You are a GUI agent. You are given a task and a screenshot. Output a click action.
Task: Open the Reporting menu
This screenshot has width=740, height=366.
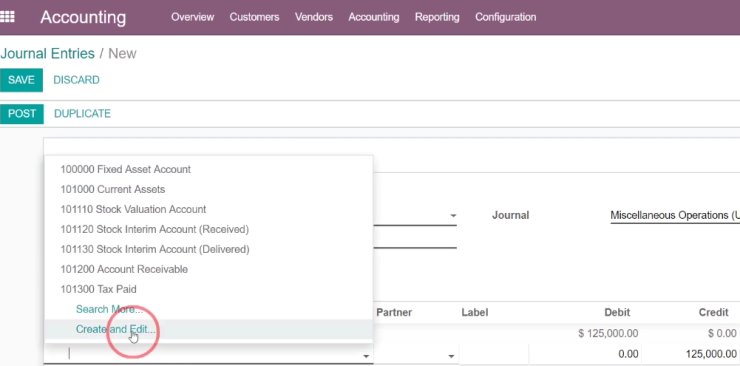coord(437,17)
